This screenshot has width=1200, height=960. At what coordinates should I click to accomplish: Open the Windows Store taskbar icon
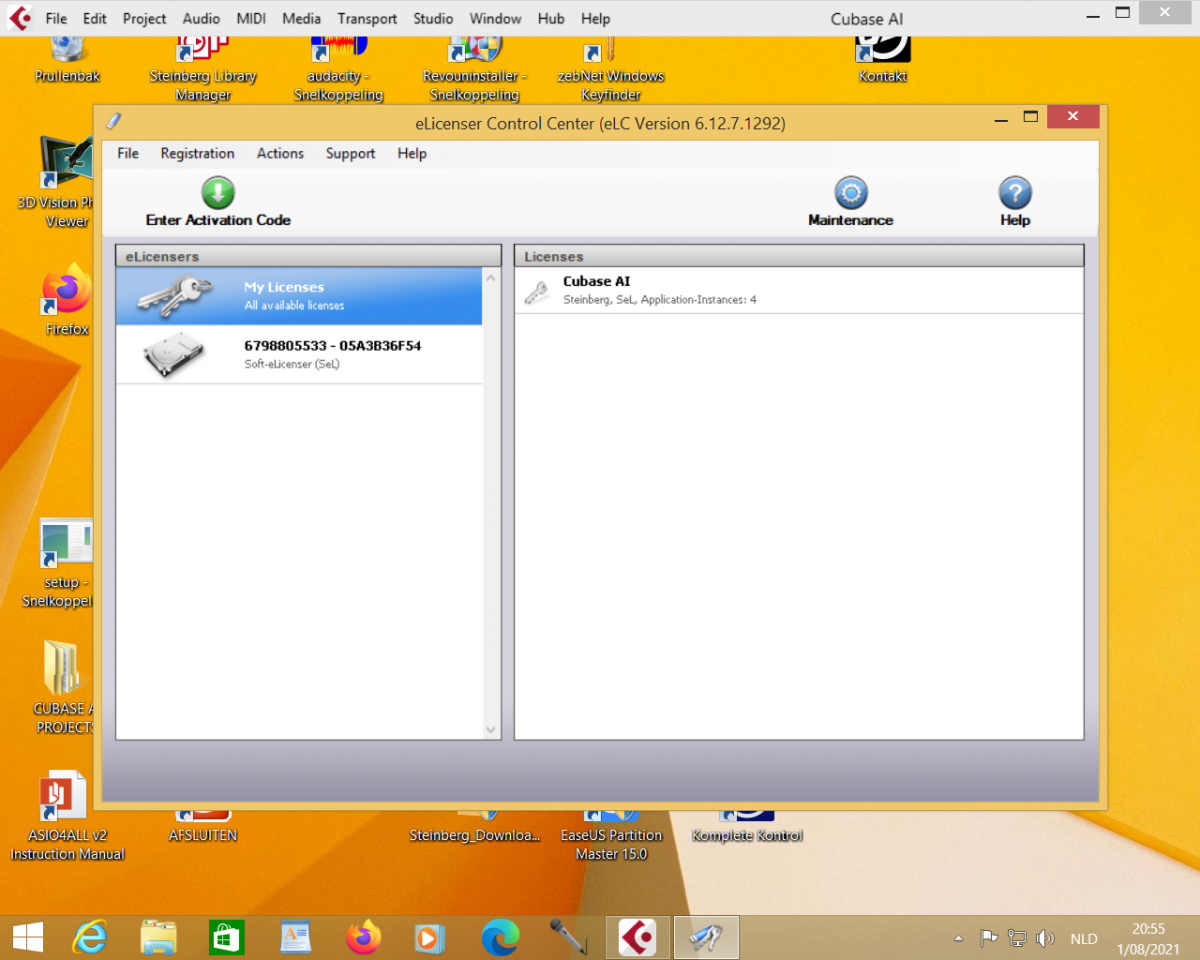pyautogui.click(x=227, y=937)
